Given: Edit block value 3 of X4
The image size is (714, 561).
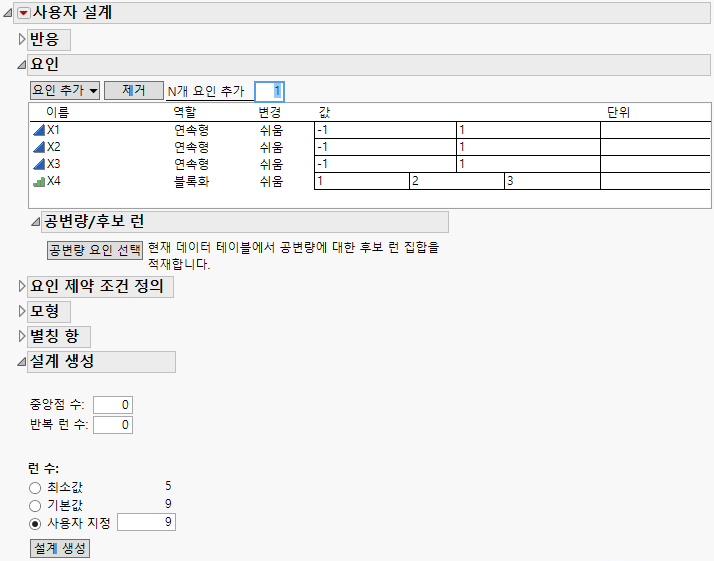Looking at the screenshot, I should [x=552, y=181].
